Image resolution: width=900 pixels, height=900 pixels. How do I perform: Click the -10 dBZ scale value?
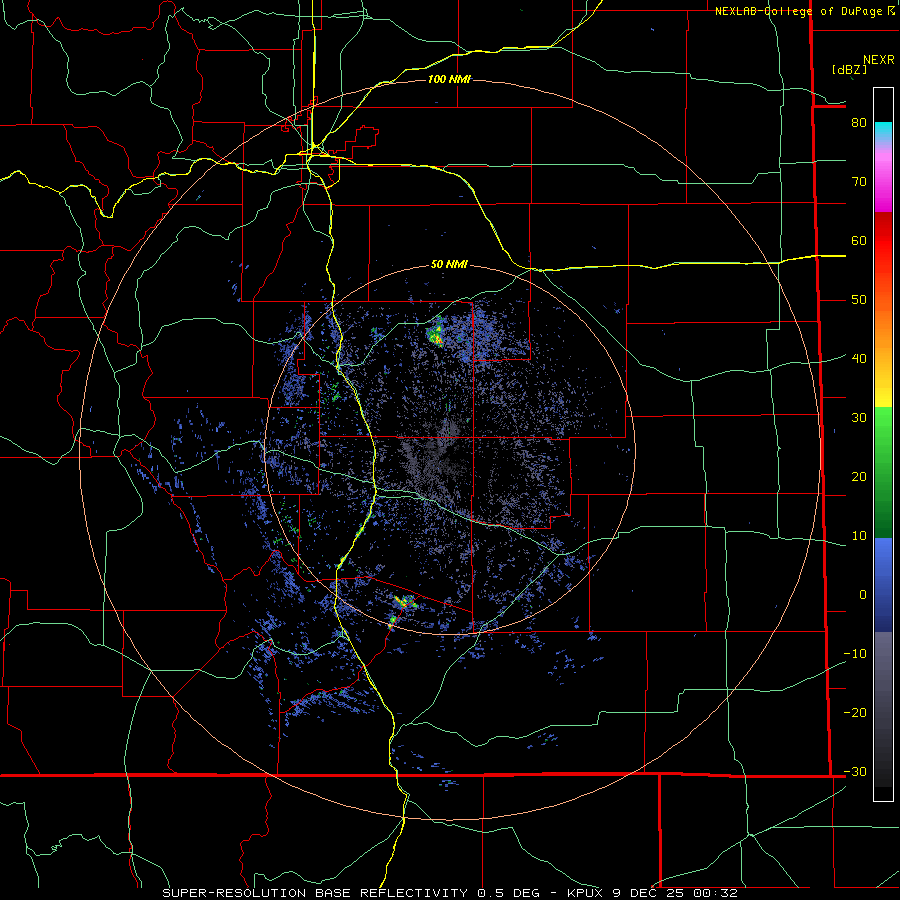click(855, 654)
